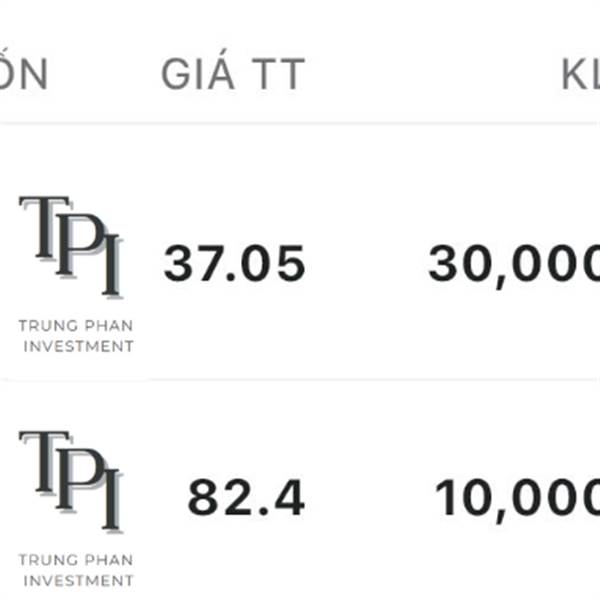The width and height of the screenshot is (600, 600).
Task: Click the TRUNG PHAN text under the first logo
Action: click(x=76, y=326)
